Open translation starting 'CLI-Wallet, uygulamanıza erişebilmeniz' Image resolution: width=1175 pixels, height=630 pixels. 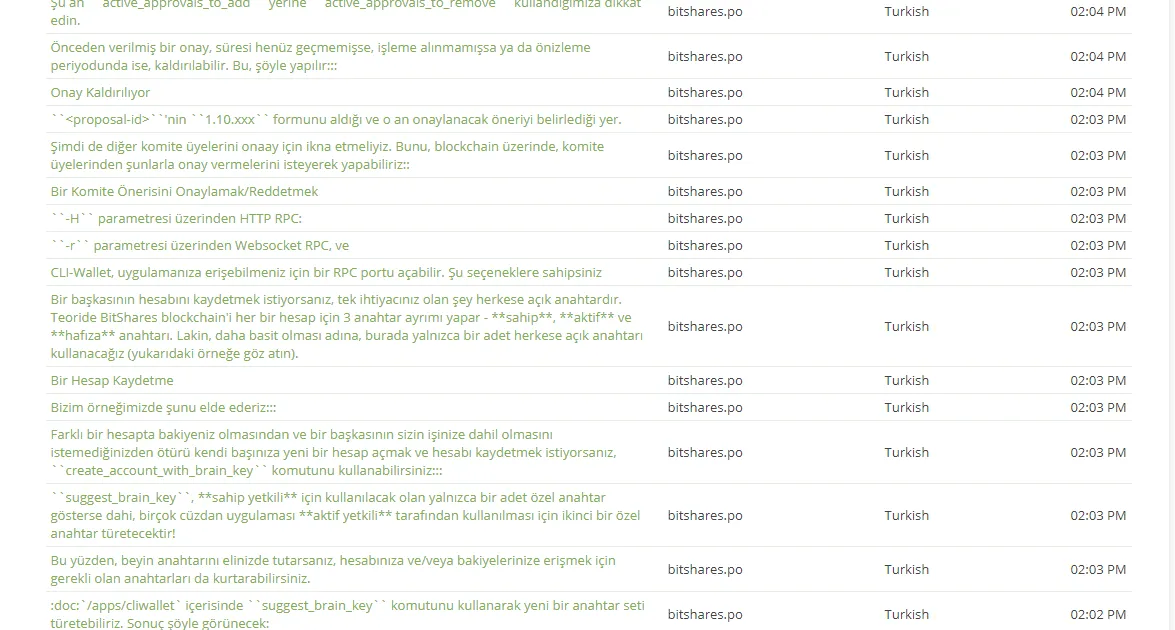[326, 272]
